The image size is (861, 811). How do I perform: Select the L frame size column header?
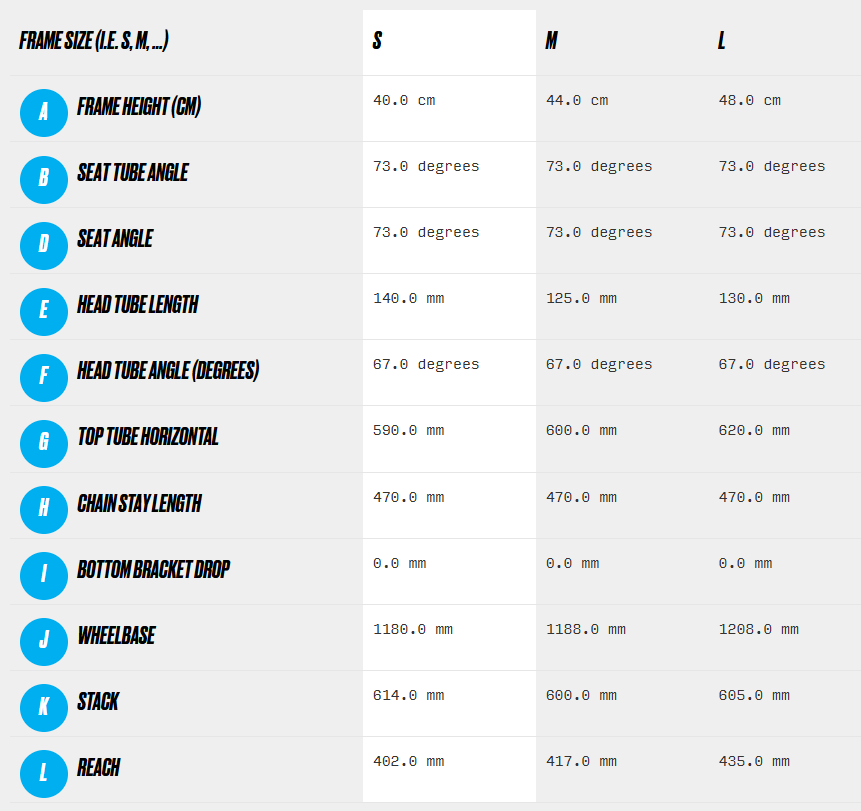pos(722,42)
